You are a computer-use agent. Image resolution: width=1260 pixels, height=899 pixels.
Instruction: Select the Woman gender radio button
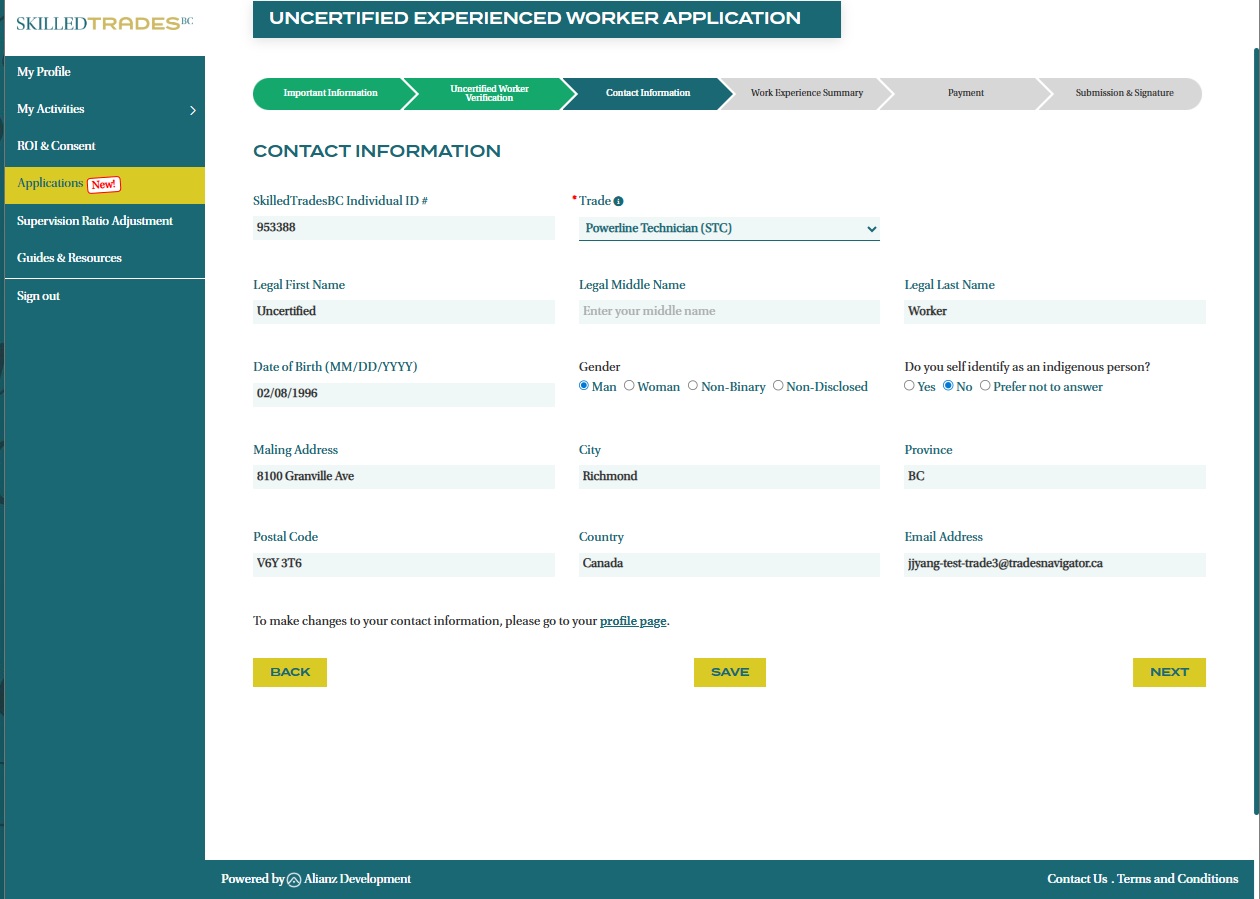pos(629,386)
